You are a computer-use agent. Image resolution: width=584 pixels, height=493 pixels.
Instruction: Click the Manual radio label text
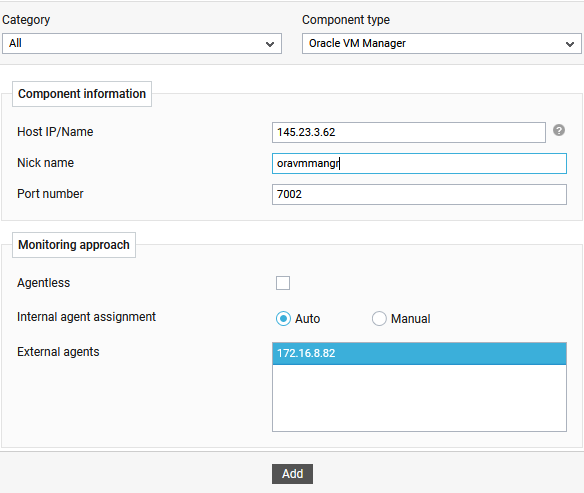[410, 319]
